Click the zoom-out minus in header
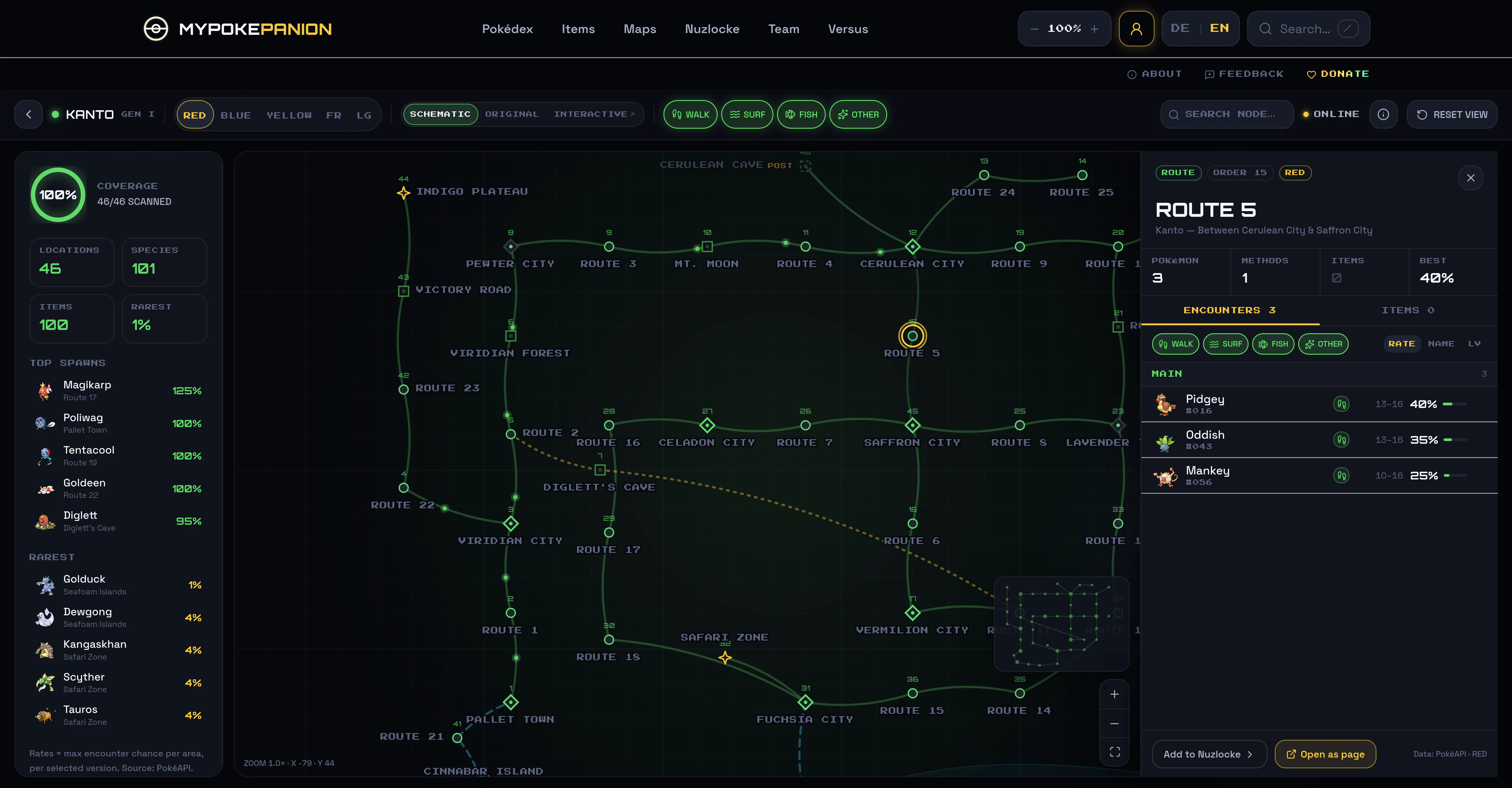Screen dimensions: 1512x788 1034,29
